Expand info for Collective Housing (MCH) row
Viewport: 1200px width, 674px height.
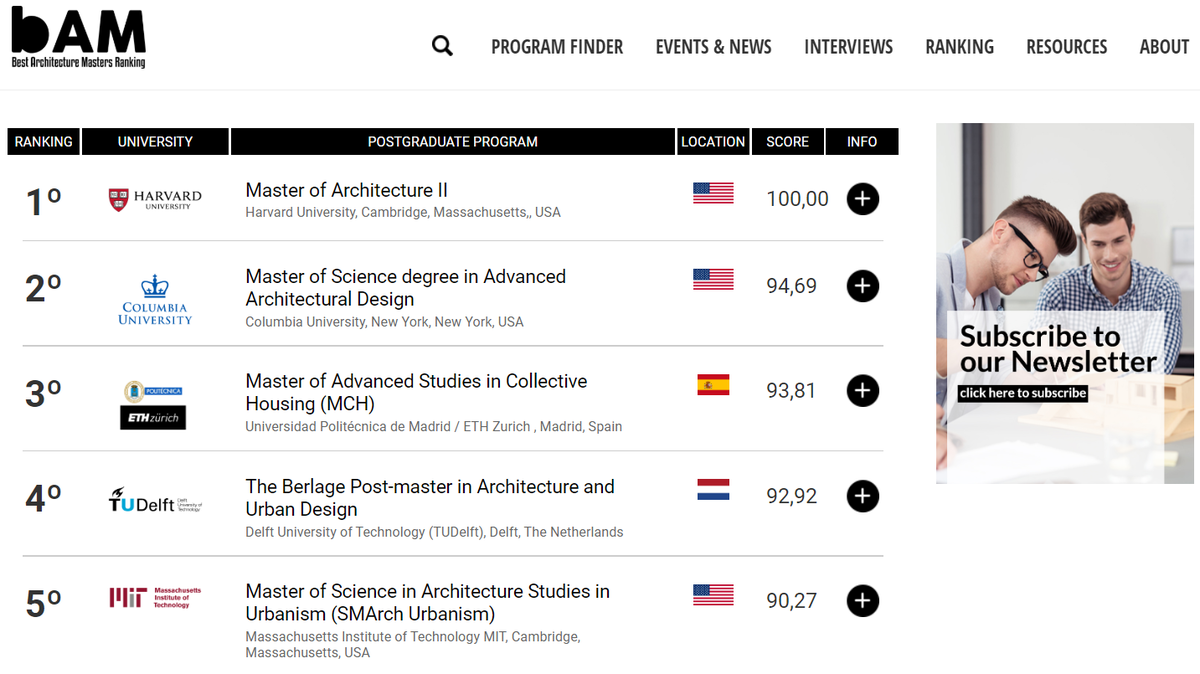coord(863,391)
